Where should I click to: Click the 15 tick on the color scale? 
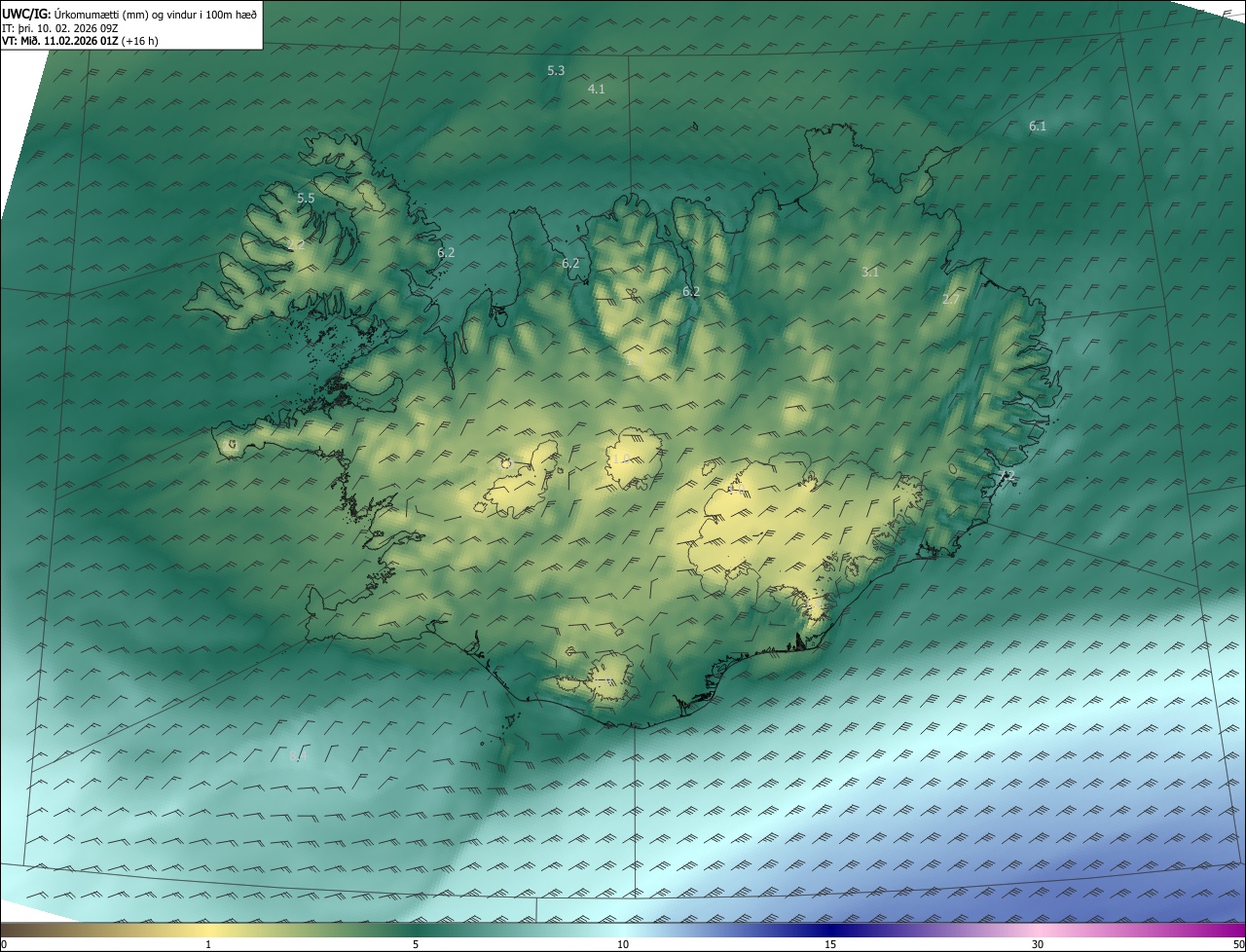click(830, 944)
